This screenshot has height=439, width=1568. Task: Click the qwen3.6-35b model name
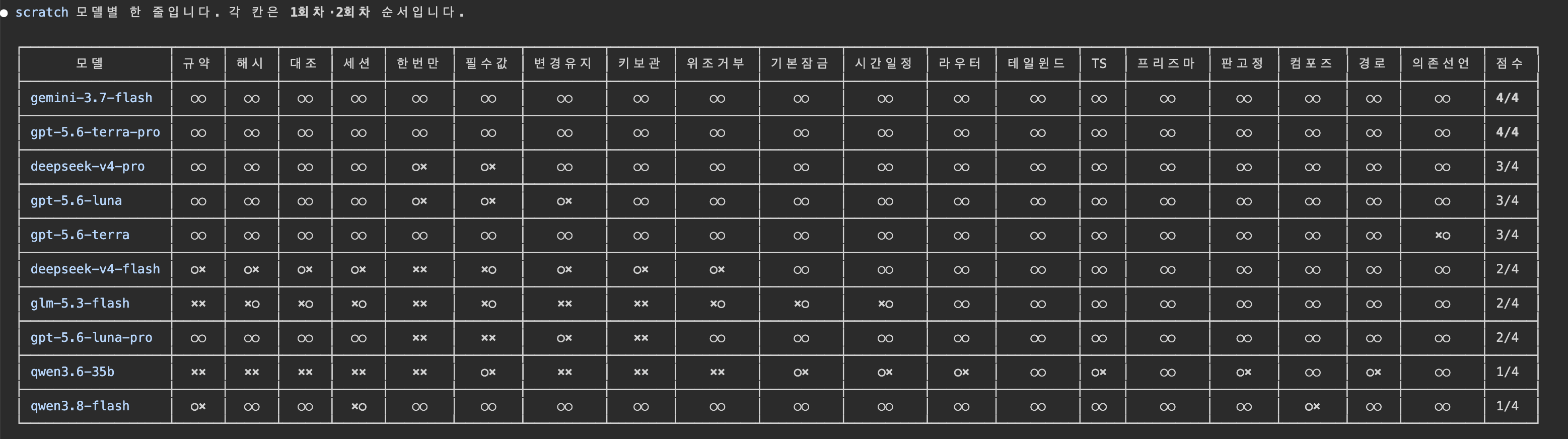(73, 372)
